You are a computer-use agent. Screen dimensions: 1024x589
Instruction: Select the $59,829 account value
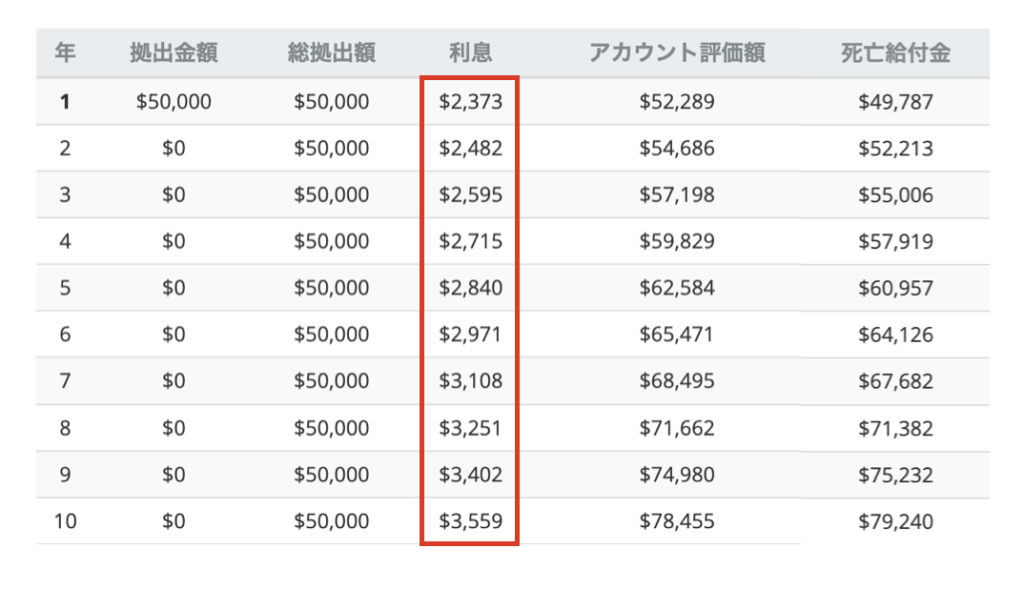tap(677, 241)
